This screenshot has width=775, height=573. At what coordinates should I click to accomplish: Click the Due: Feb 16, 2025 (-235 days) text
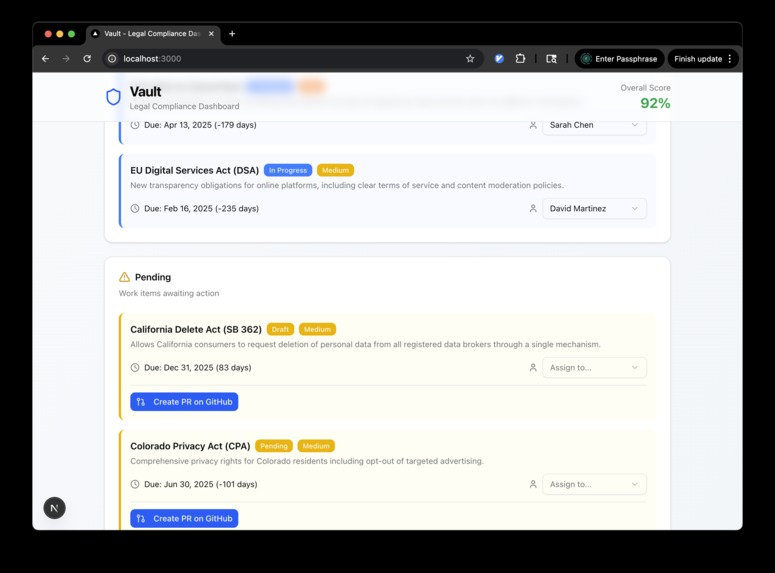point(201,209)
